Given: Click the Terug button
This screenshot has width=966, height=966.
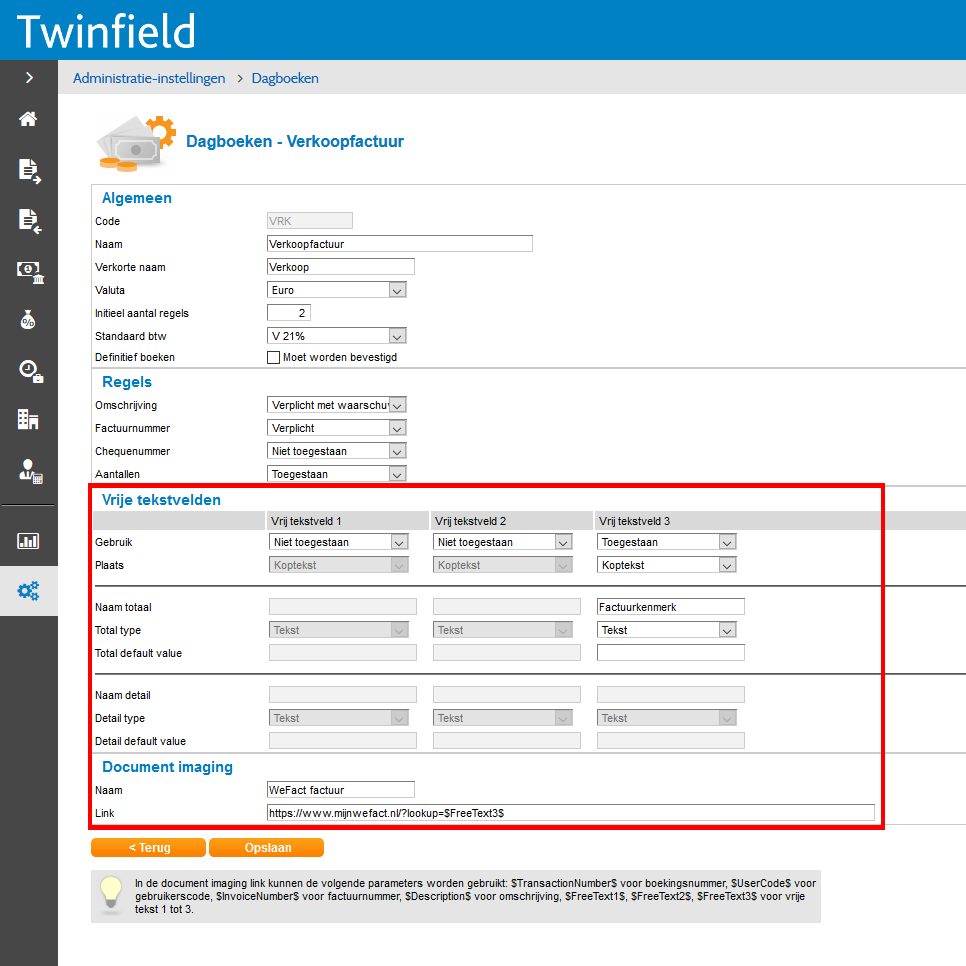Looking at the screenshot, I should (148, 846).
